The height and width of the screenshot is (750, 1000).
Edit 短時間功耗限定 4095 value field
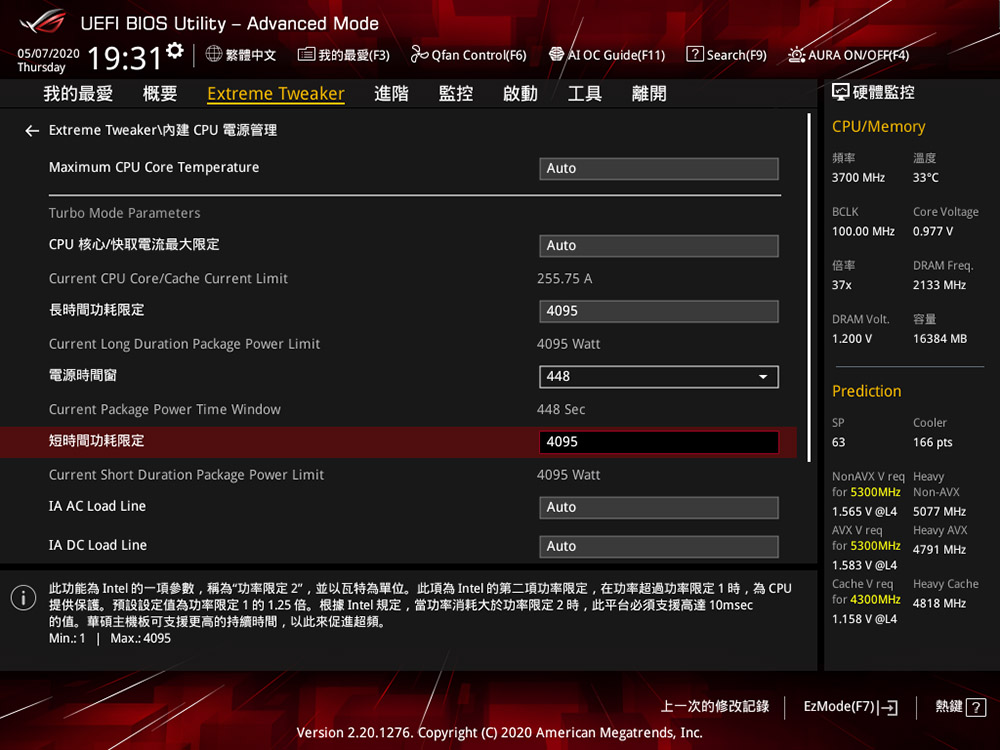(659, 442)
